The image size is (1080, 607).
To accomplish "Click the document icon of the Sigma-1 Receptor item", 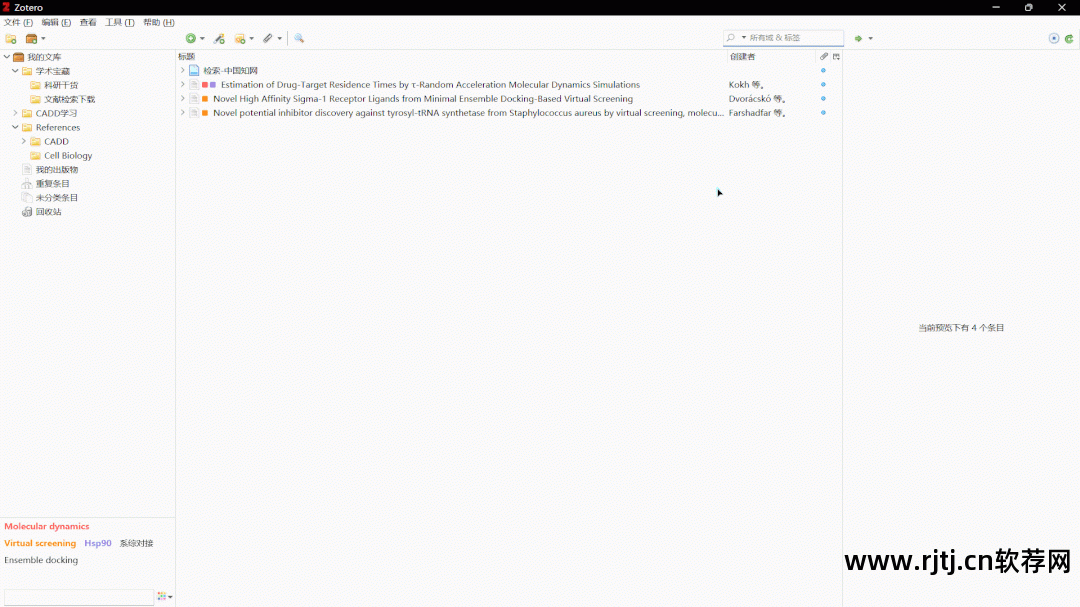I will coord(194,99).
